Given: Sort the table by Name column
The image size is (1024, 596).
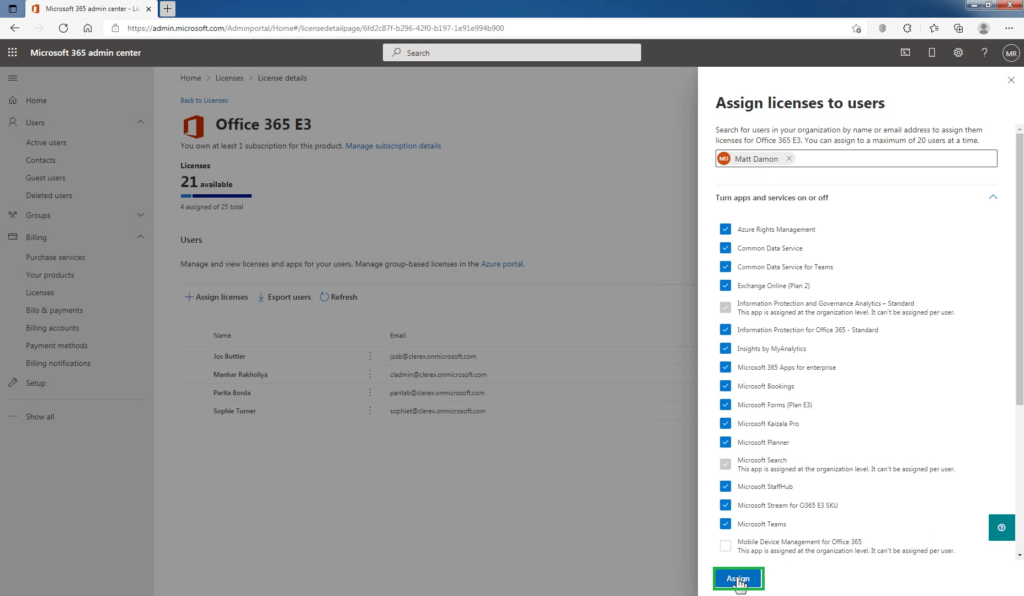Looking at the screenshot, I should [222, 335].
